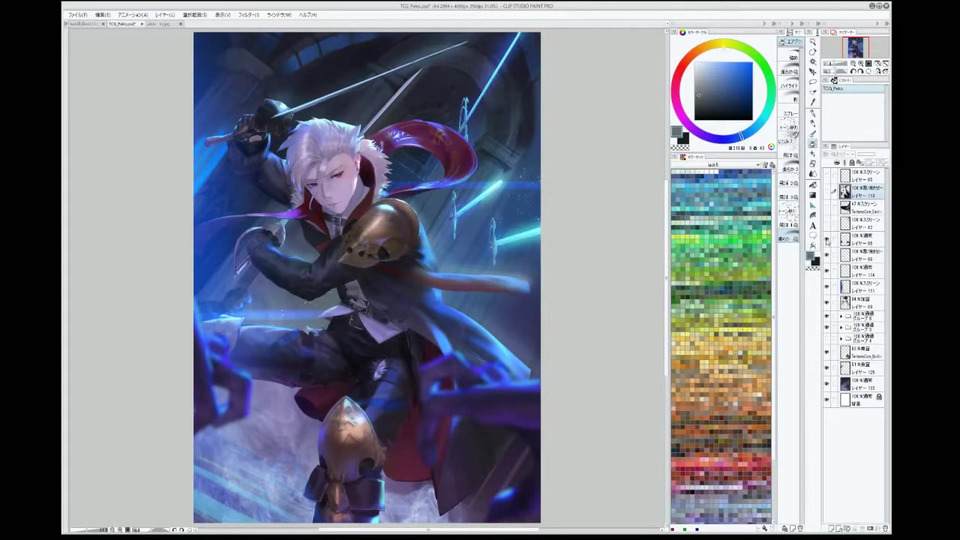Click inside the color wheel's saturation square
Image resolution: width=960 pixels, height=540 pixels.
point(723,91)
